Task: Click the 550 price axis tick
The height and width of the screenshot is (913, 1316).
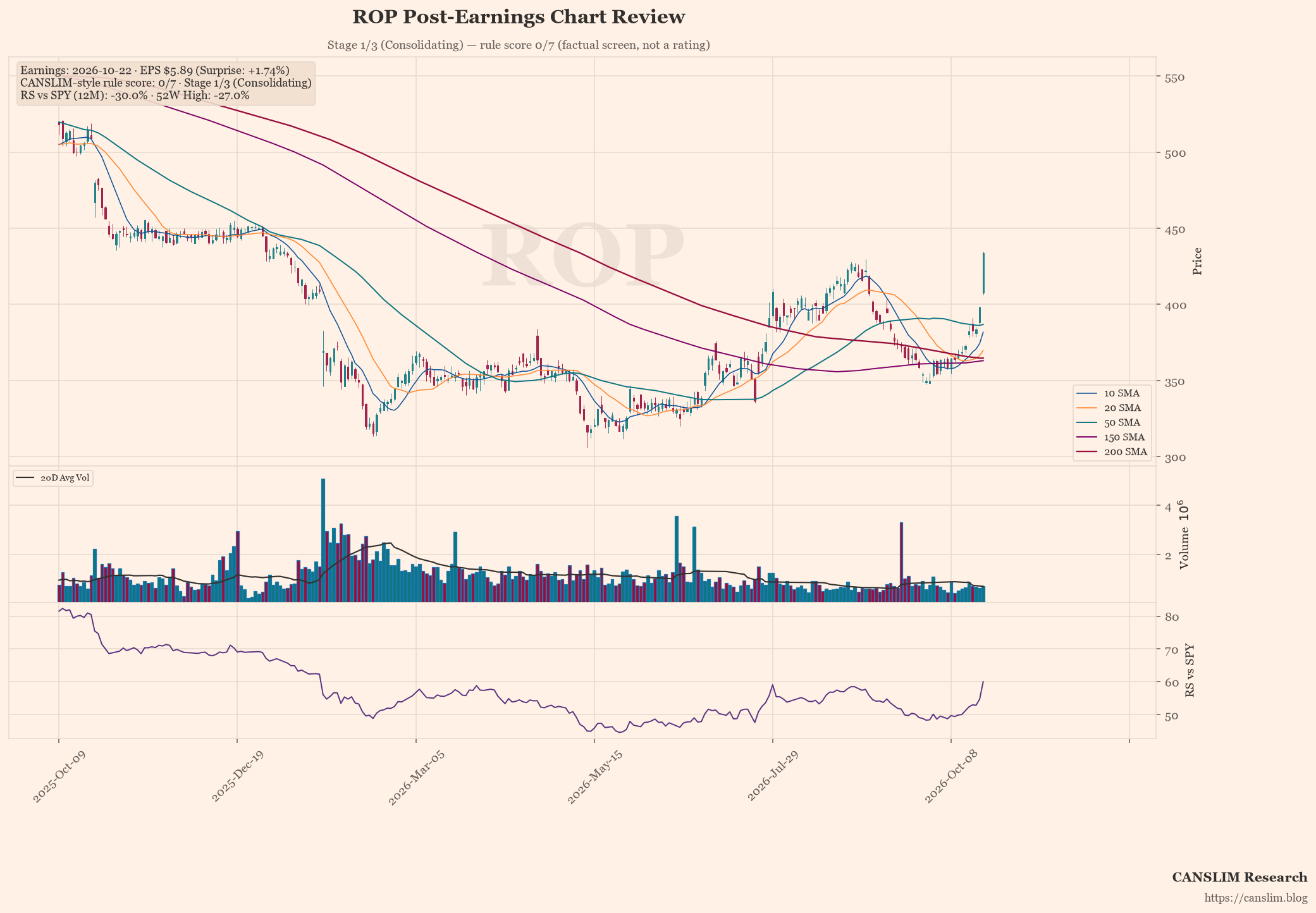Action: (x=1174, y=78)
